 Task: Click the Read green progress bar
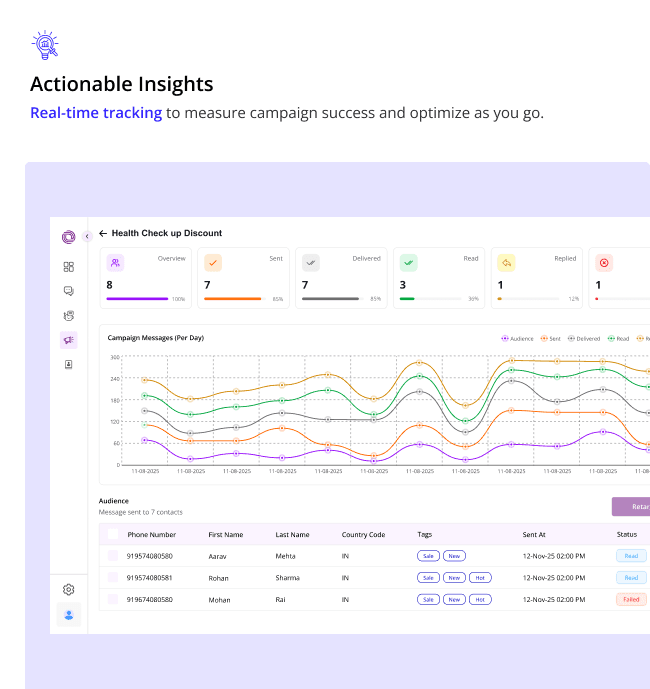pos(407,299)
